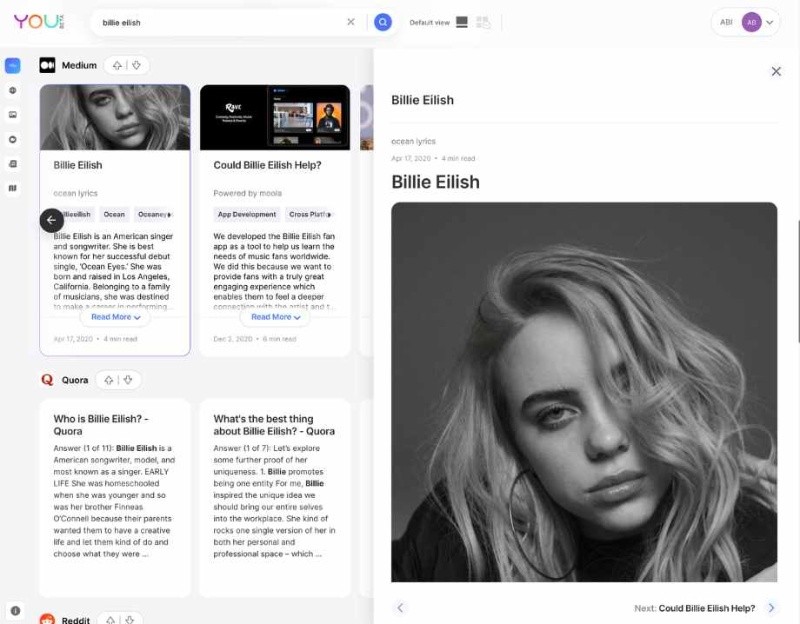Image resolution: width=800 pixels, height=624 pixels.
Task: Close the Billie Eilish preview panel
Action: 776,71
